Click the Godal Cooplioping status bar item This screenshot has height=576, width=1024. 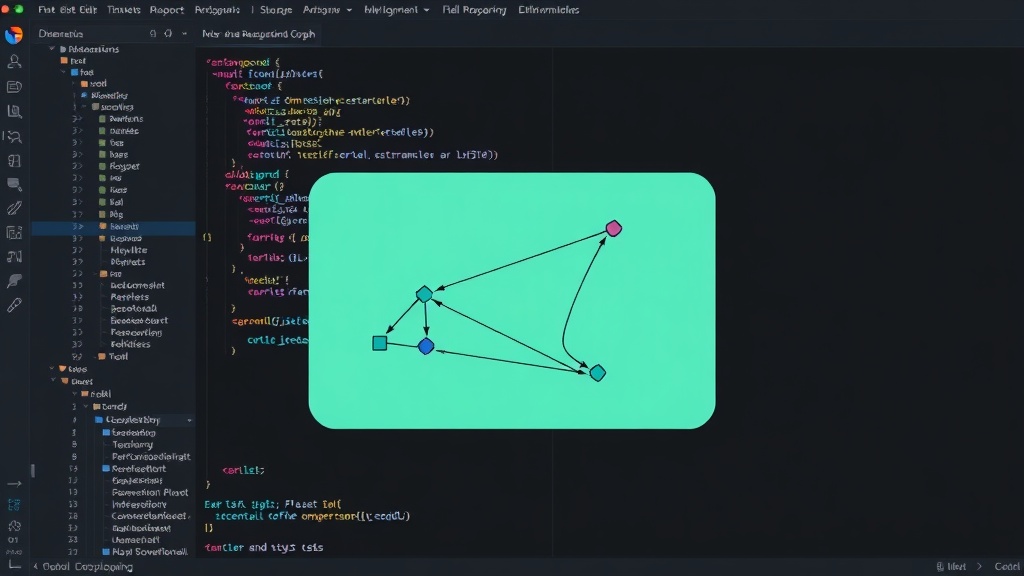[x=88, y=566]
